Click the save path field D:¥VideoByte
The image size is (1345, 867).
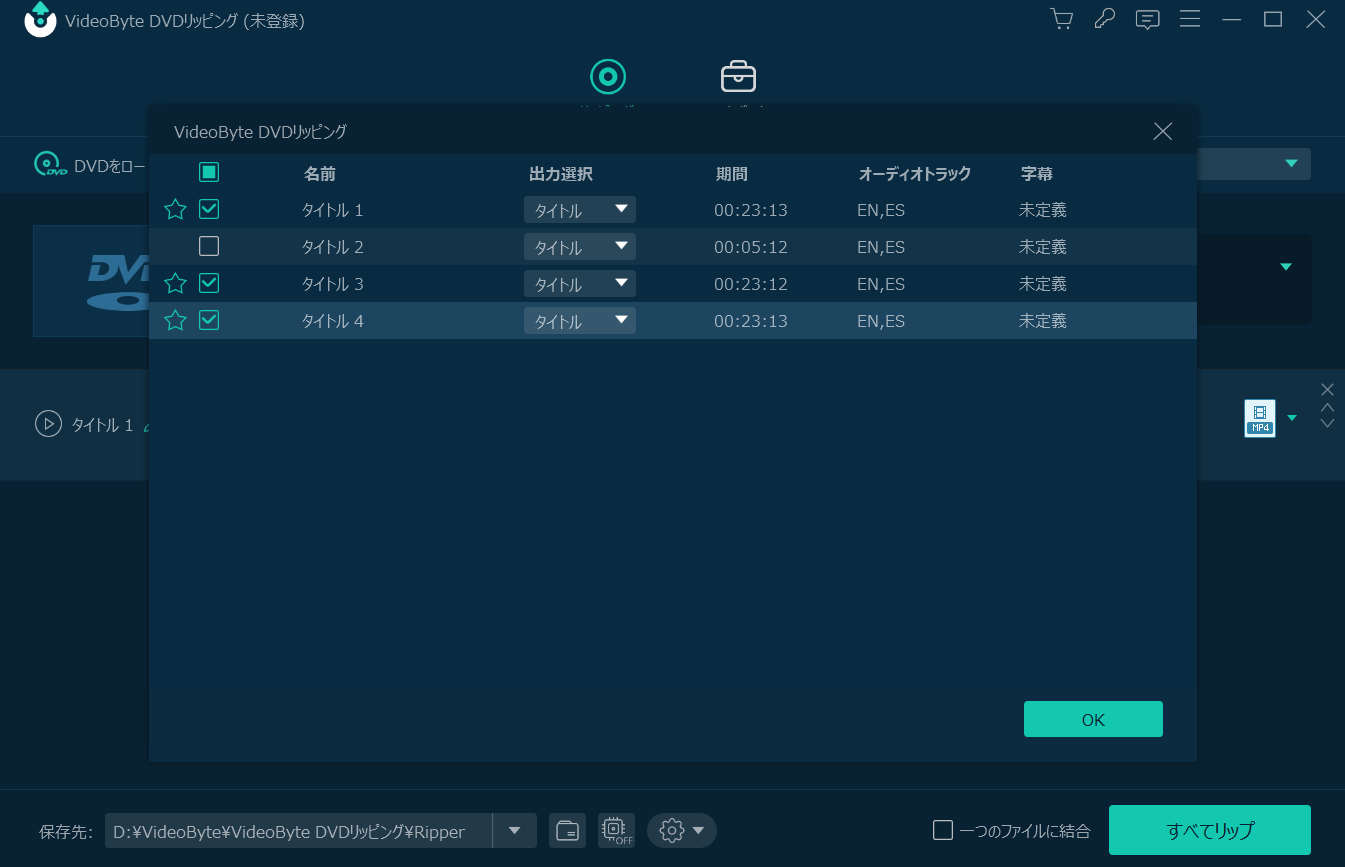tap(298, 830)
